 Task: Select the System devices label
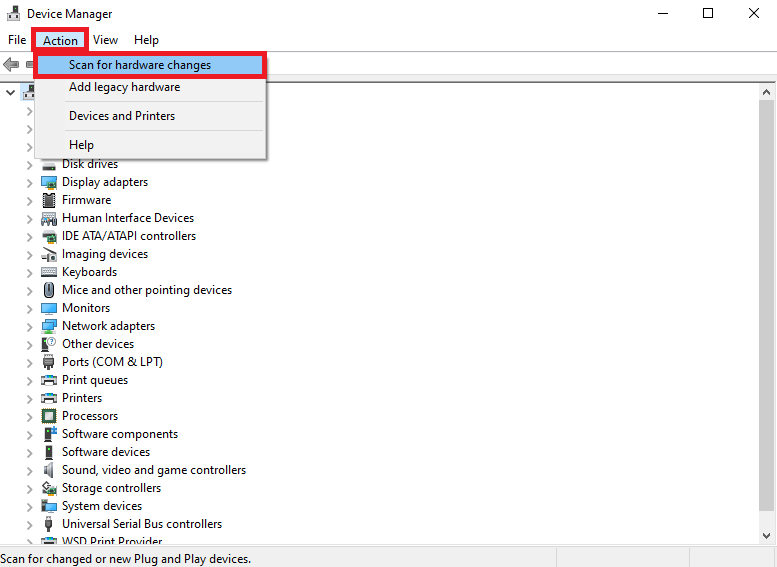[102, 506]
